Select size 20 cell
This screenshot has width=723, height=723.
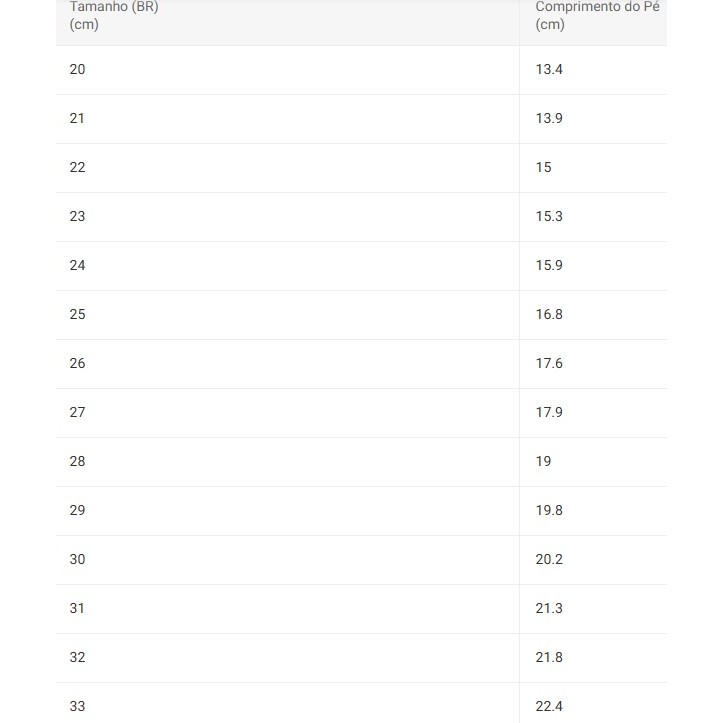[78, 69]
